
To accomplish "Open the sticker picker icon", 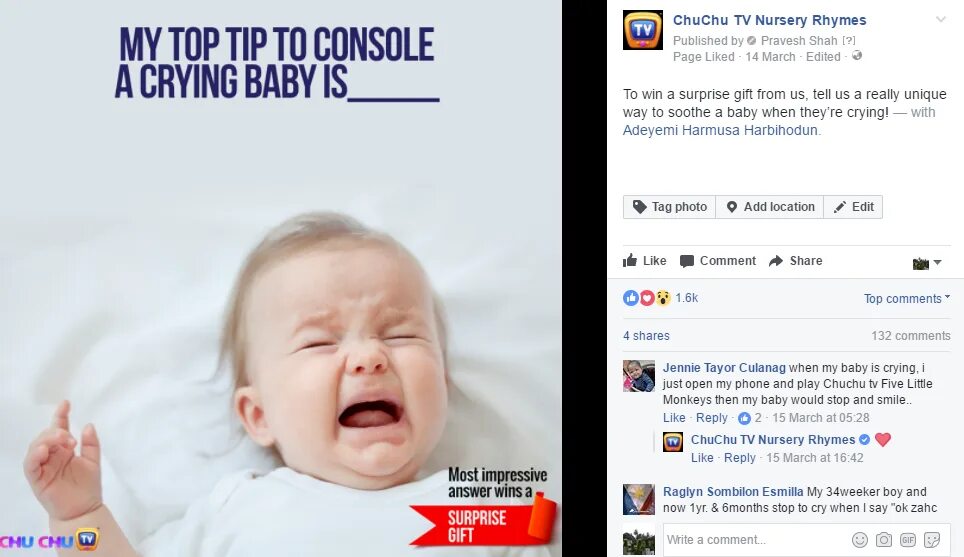I will pyautogui.click(x=932, y=540).
